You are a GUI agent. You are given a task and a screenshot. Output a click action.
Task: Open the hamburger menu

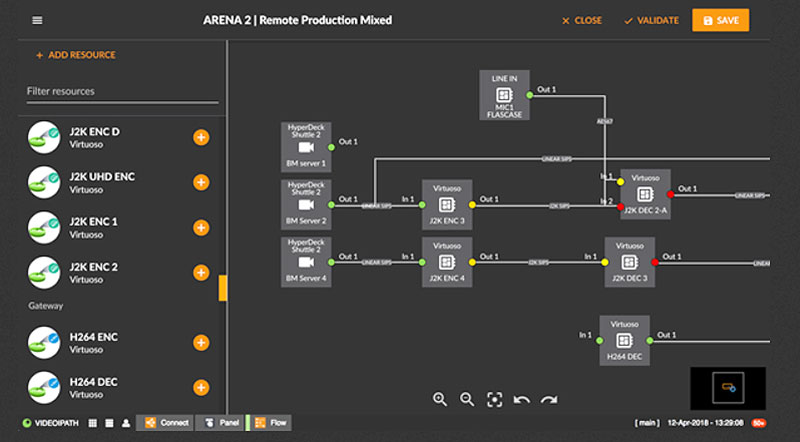click(x=37, y=20)
